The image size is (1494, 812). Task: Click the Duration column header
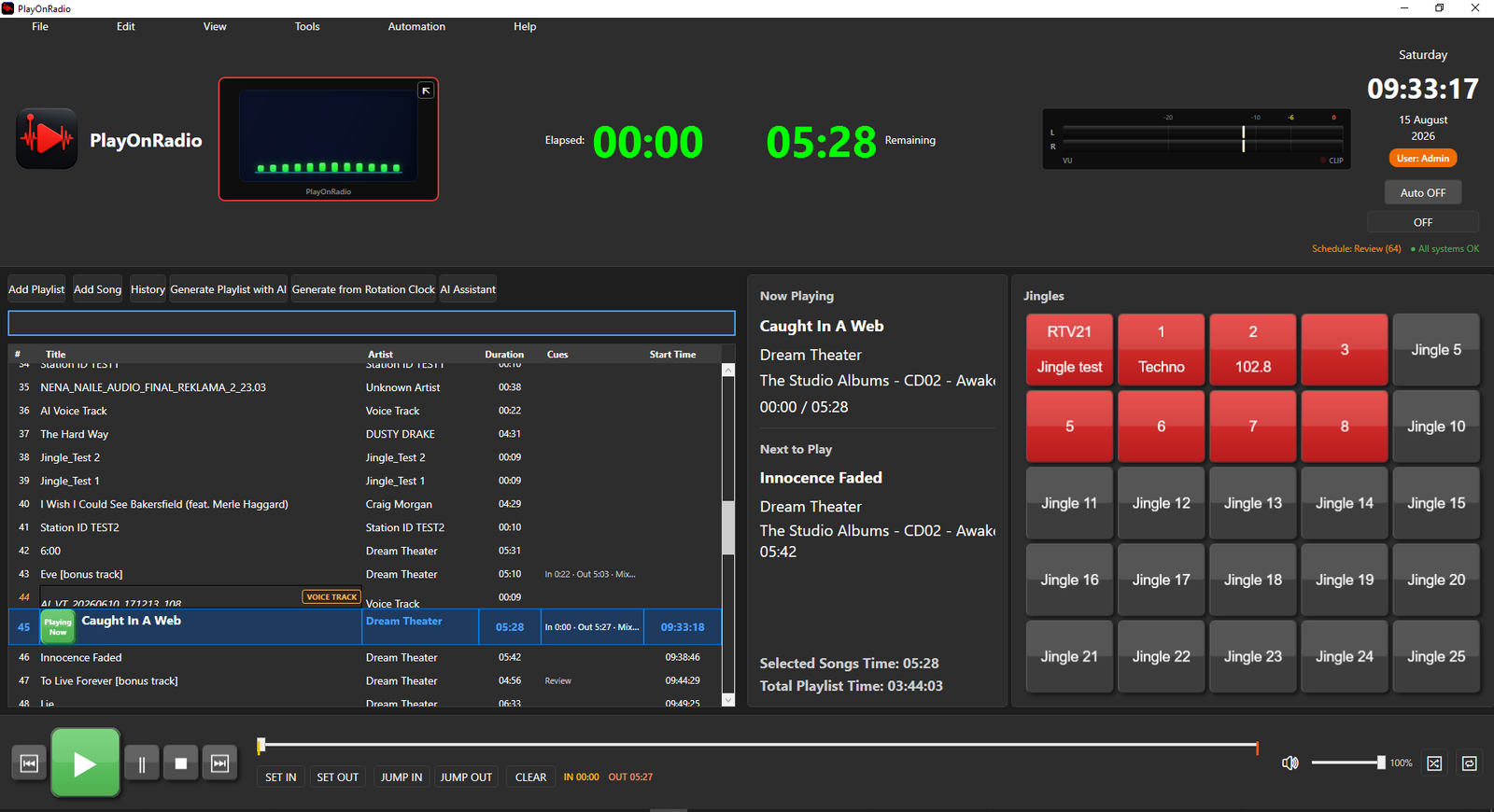(x=504, y=355)
